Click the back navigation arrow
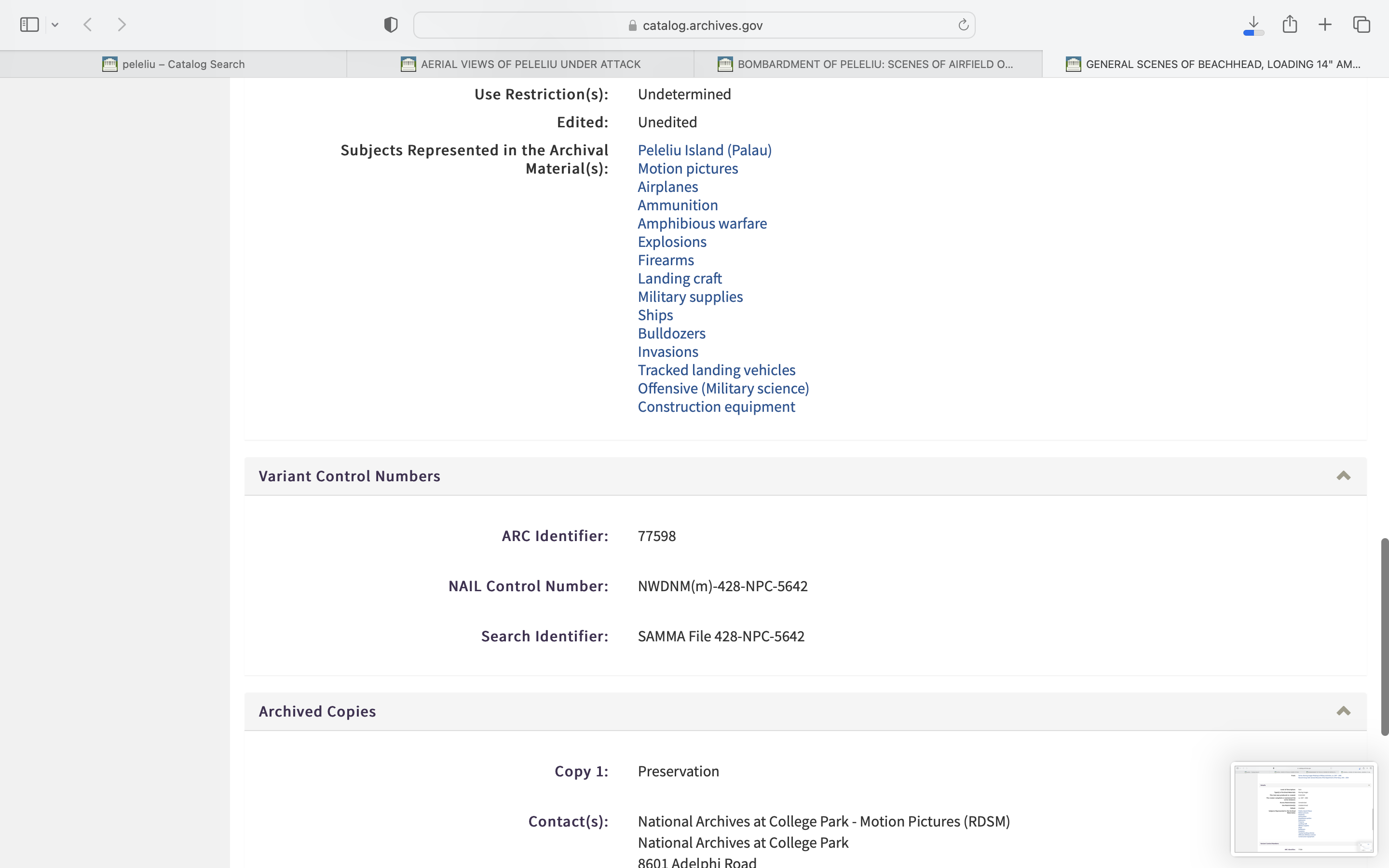1389x868 pixels. coord(88,25)
